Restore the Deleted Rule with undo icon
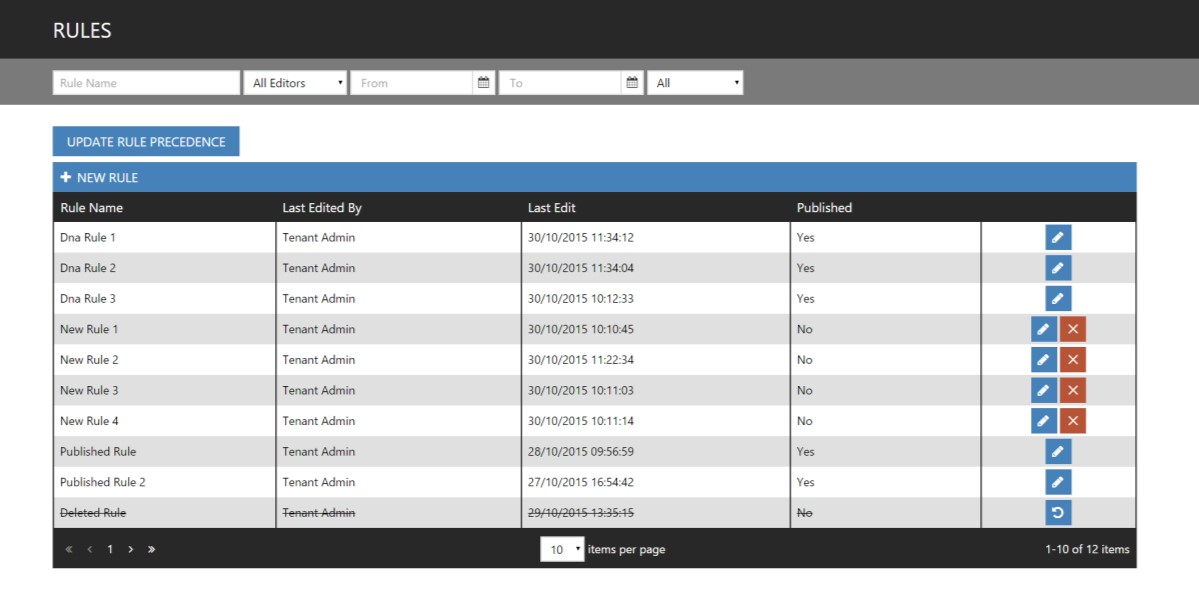1199x607 pixels. [x=1058, y=513]
